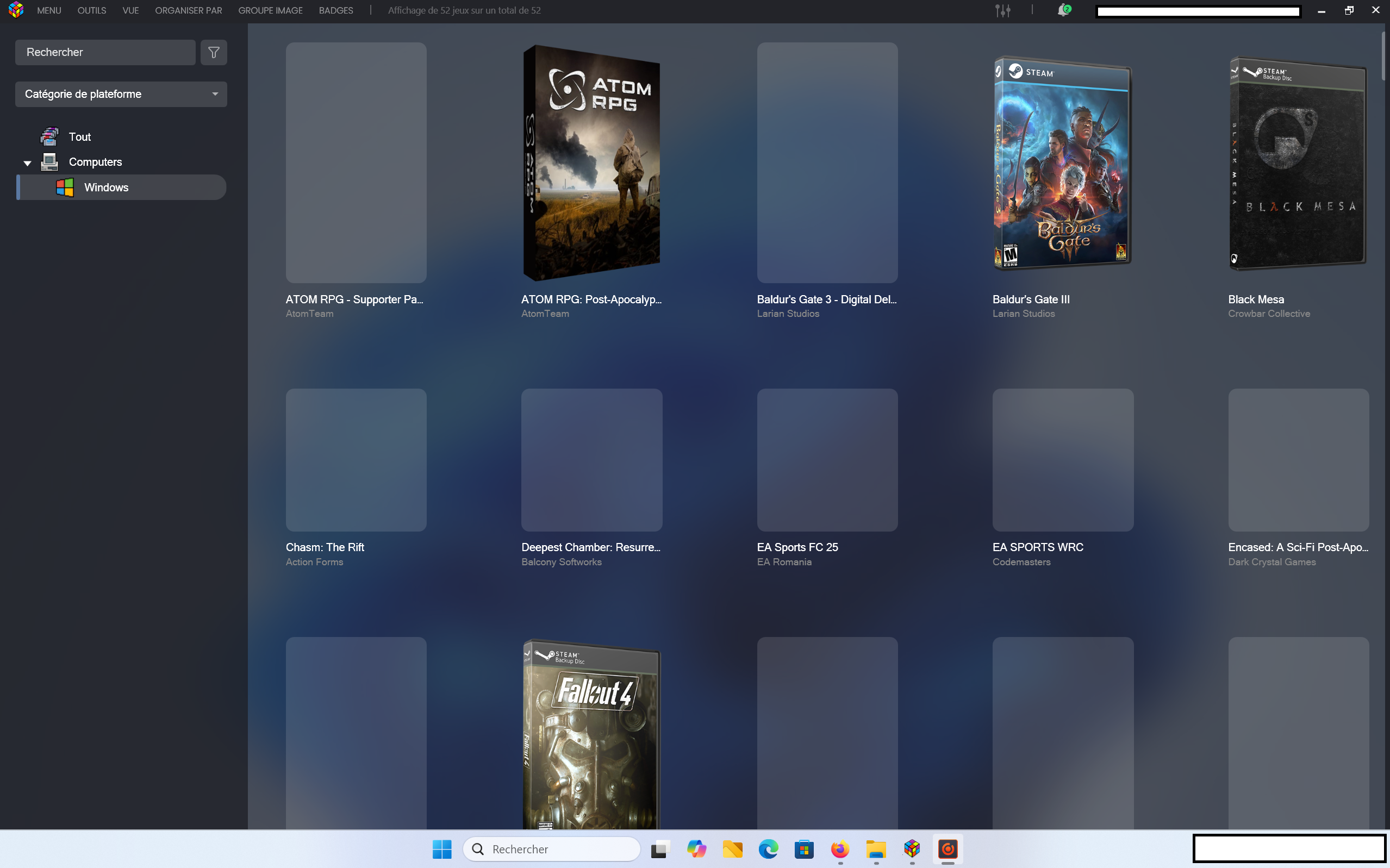Click the ATOM RPG - Supporter Pa... title
Screen dimensions: 1390x868
[x=354, y=299]
